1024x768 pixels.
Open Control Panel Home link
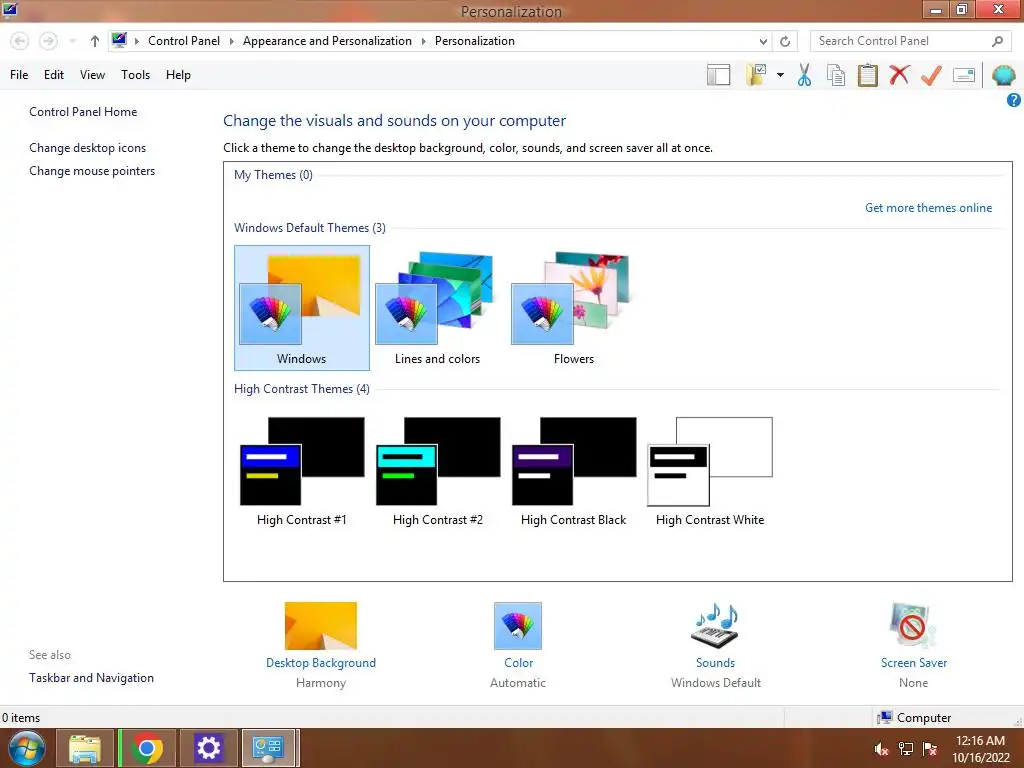(83, 112)
